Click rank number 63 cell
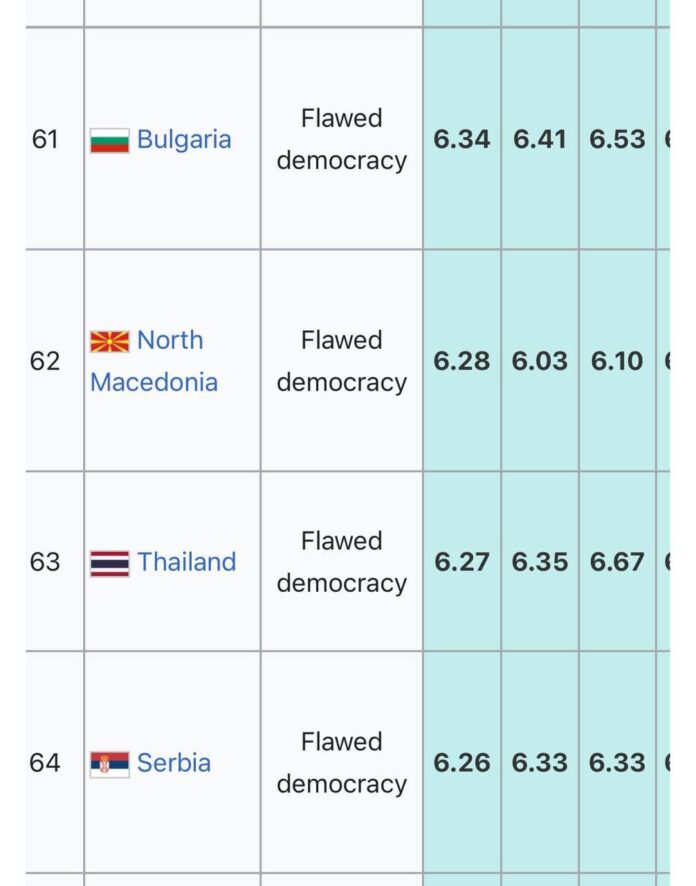Screen dimensions: 696x886 click(x=45, y=562)
